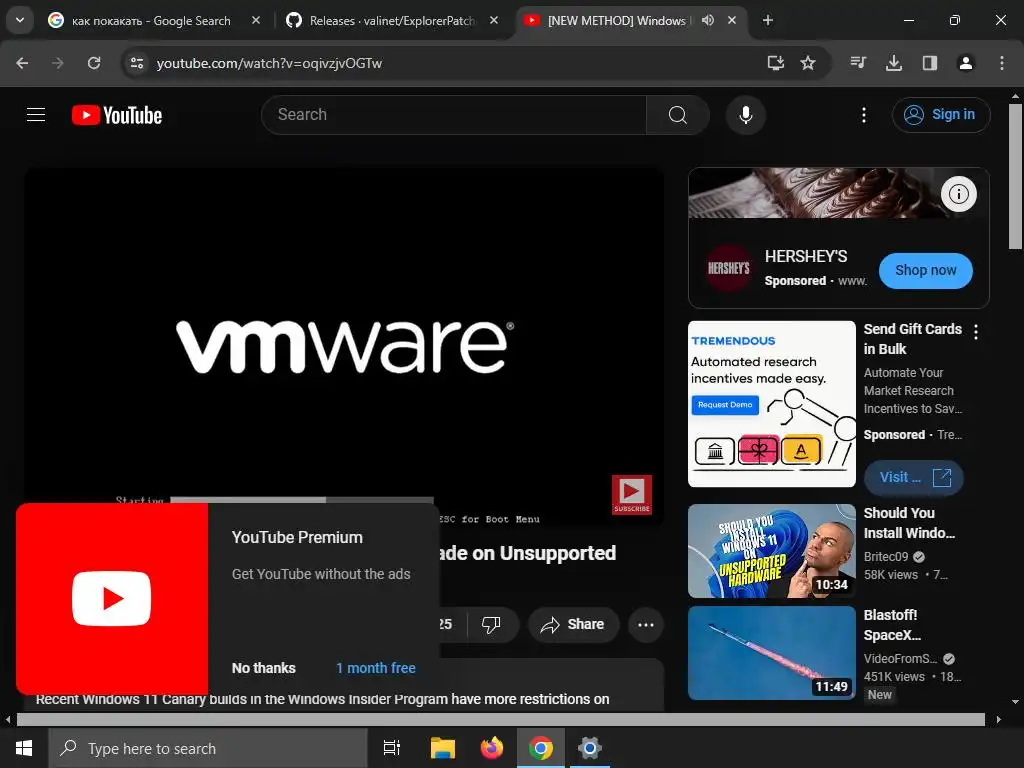Expand the tab search dropdown
This screenshot has height=768, width=1024.
[20, 20]
